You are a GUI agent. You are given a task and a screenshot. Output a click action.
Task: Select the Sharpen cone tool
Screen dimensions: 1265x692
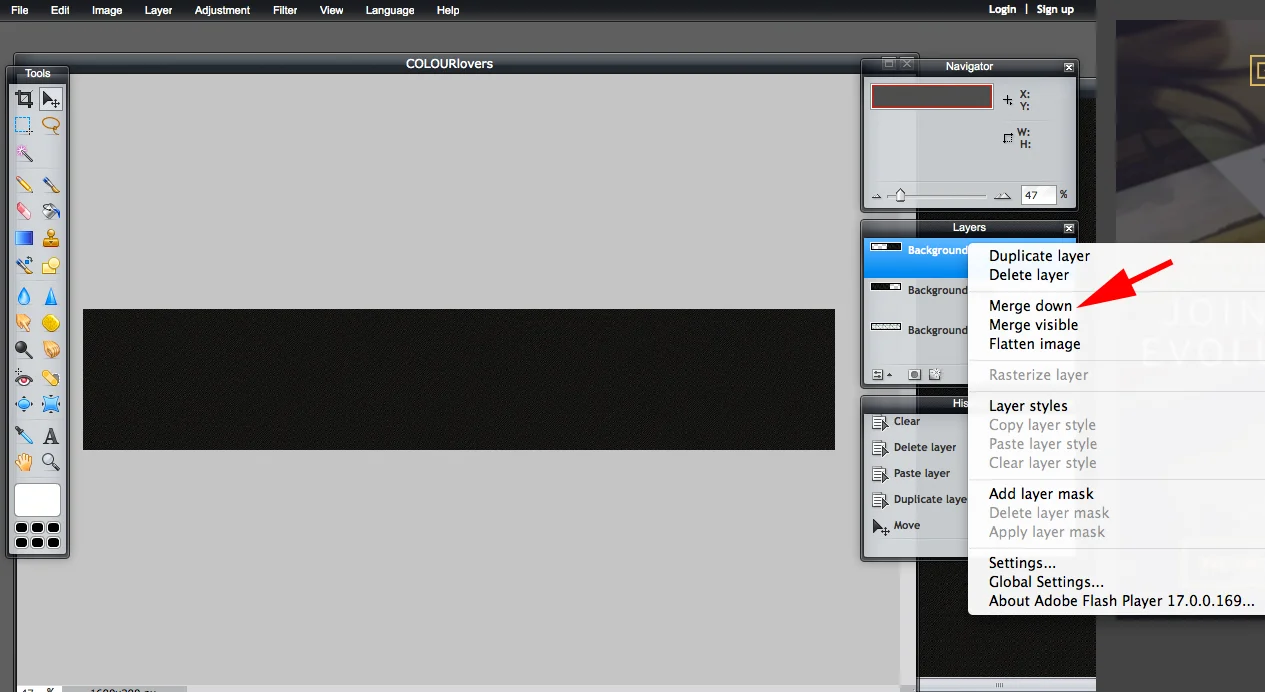click(x=51, y=296)
